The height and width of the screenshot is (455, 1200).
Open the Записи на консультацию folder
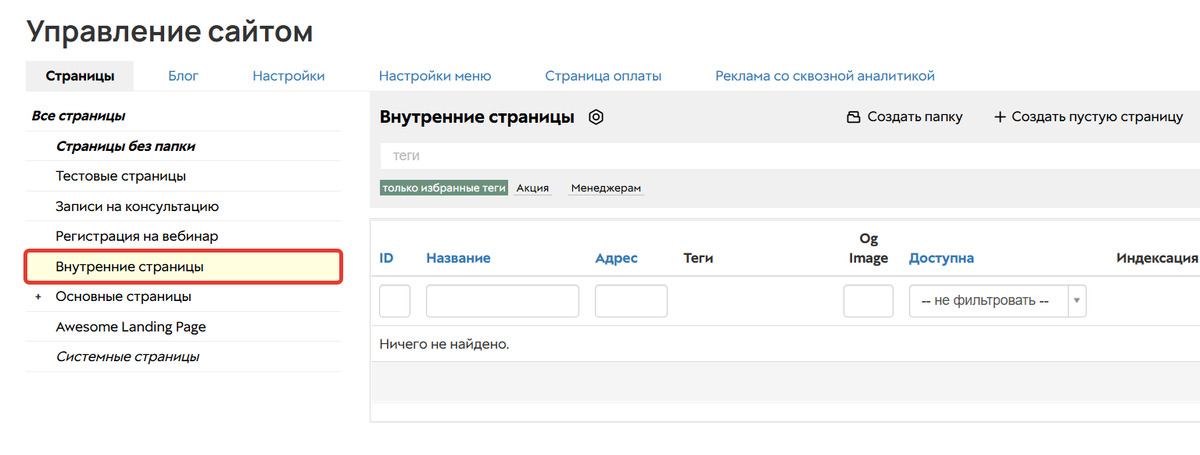coord(137,207)
